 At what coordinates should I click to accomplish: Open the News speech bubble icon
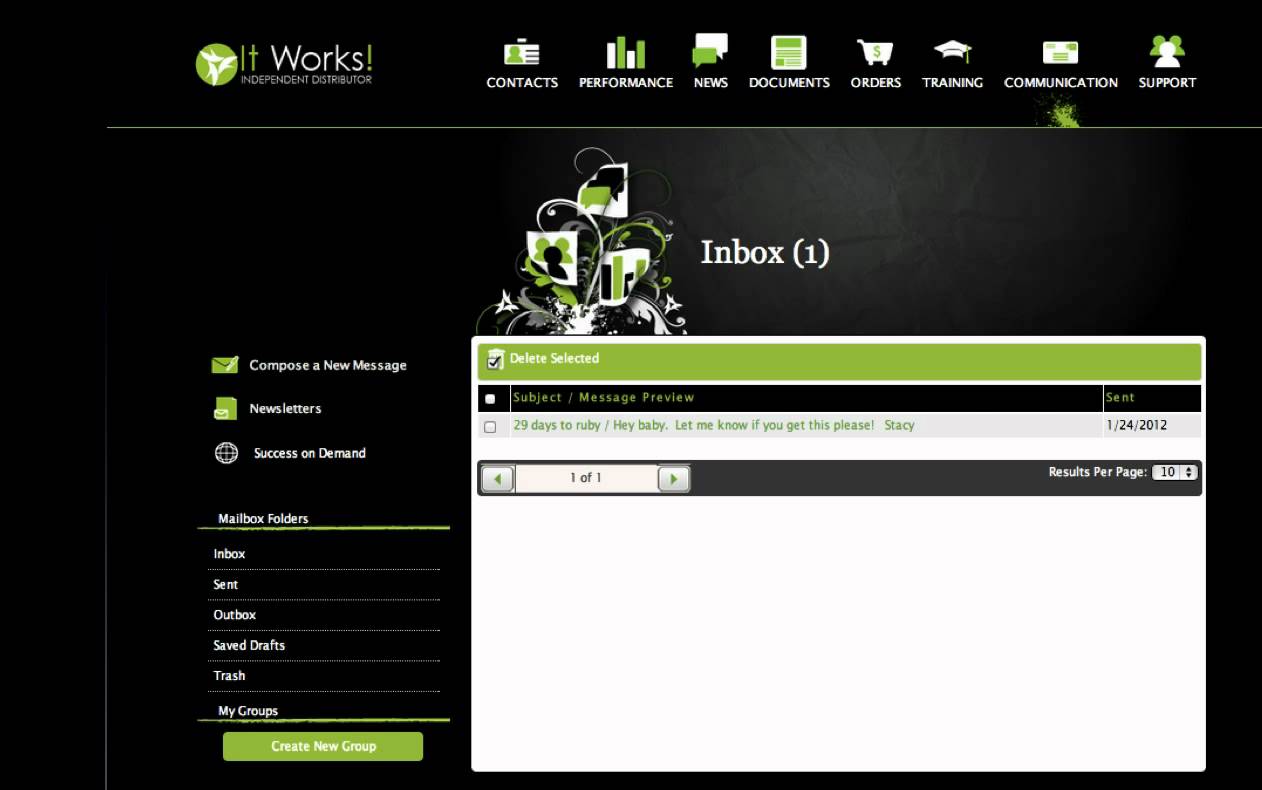(x=710, y=52)
